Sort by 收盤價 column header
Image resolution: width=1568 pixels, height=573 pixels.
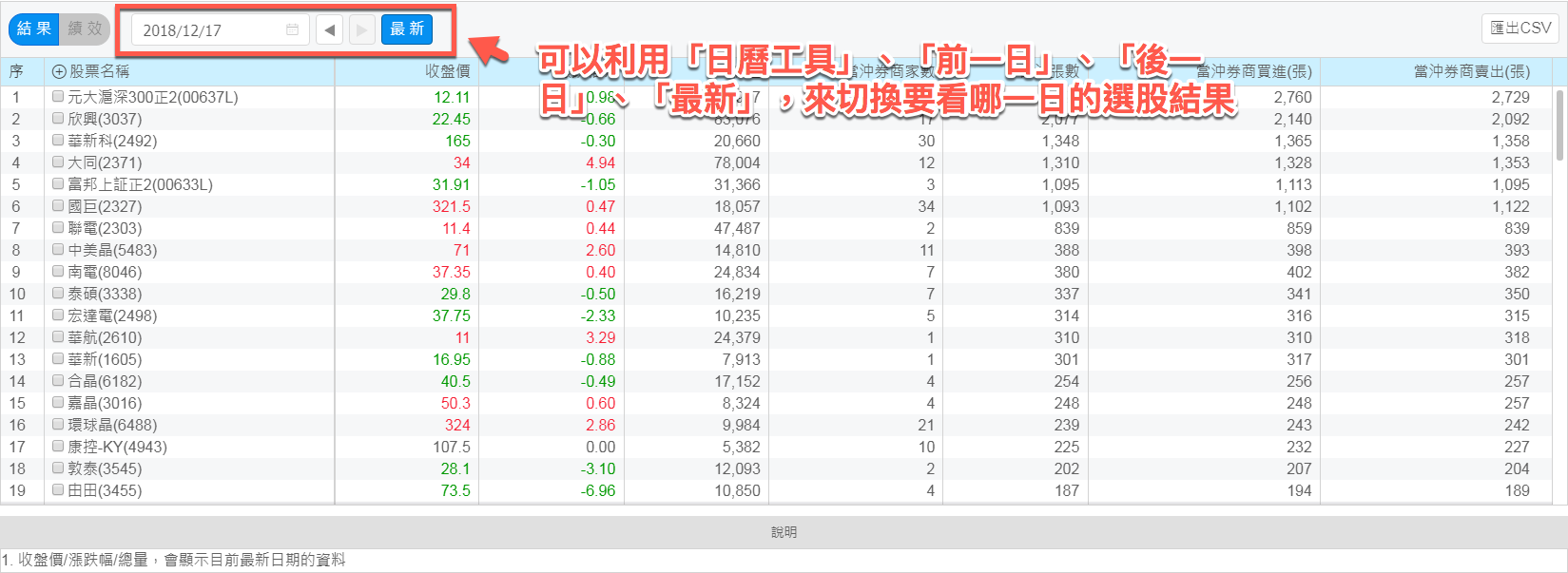point(447,72)
